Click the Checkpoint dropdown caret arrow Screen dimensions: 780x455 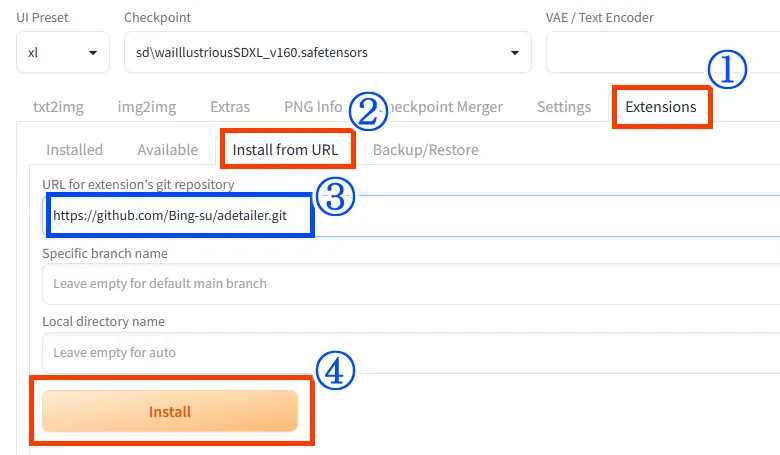click(515, 53)
